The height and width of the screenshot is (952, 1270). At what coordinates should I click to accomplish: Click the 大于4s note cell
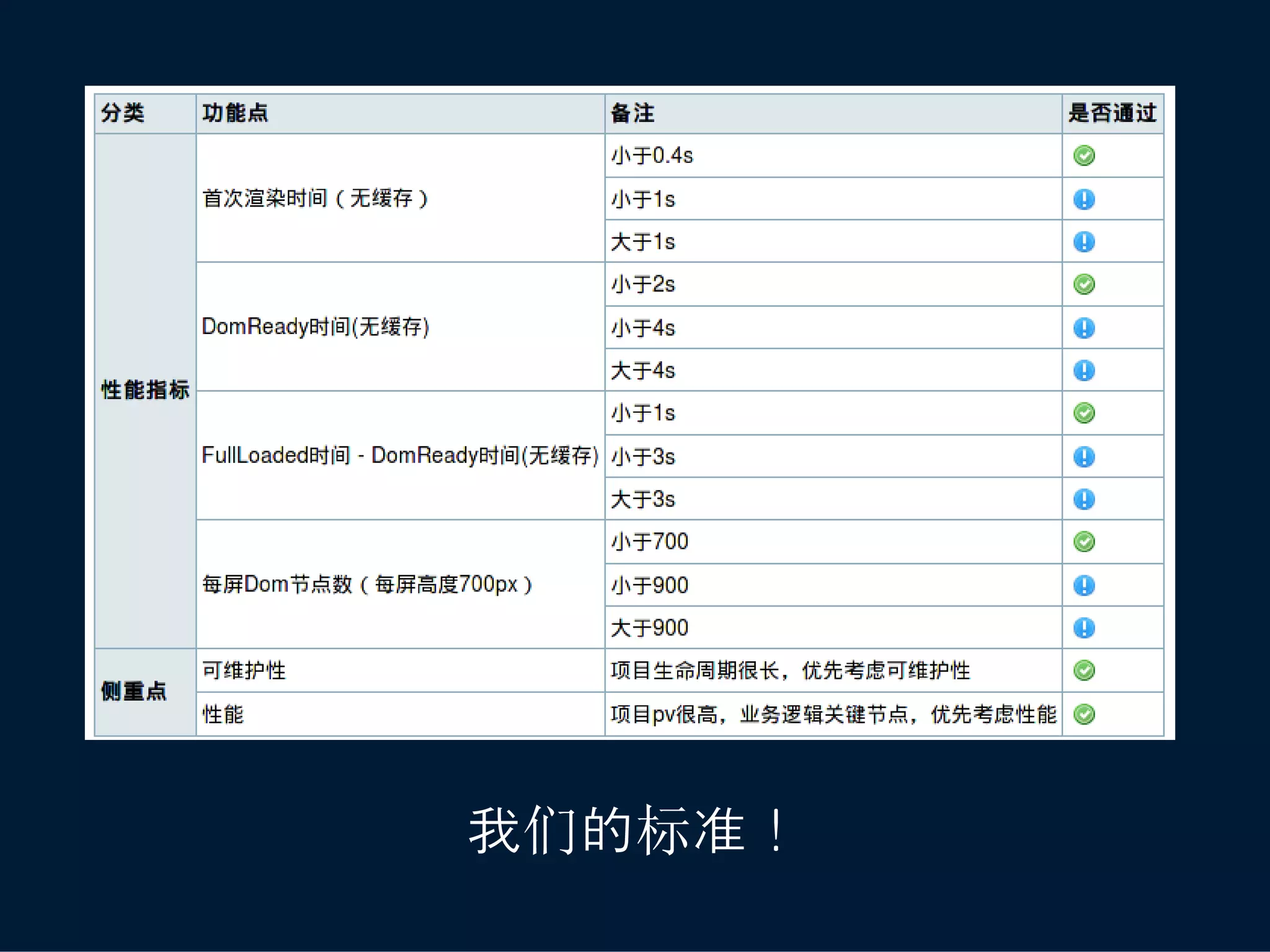coord(833,371)
